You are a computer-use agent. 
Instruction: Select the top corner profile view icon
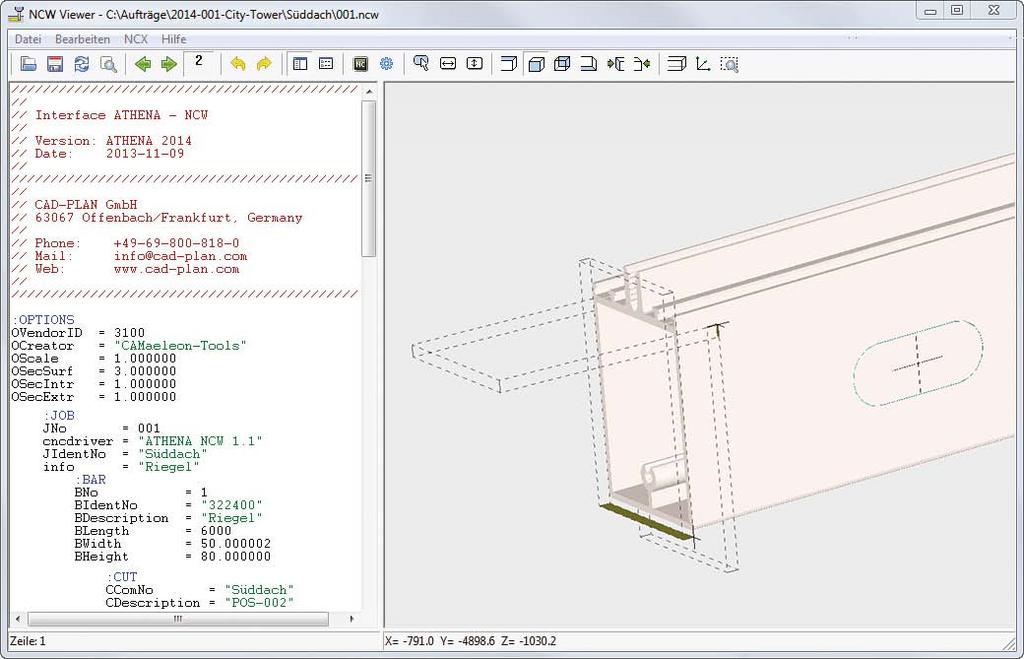(x=509, y=64)
